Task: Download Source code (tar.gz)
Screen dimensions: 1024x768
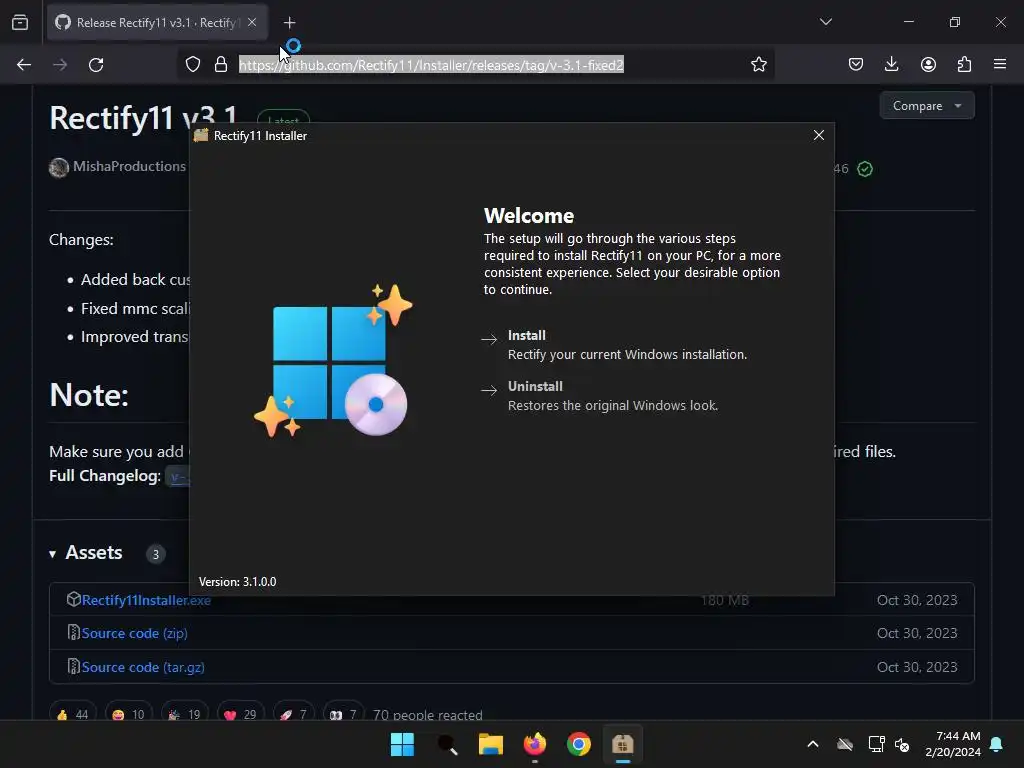Action: (143, 667)
